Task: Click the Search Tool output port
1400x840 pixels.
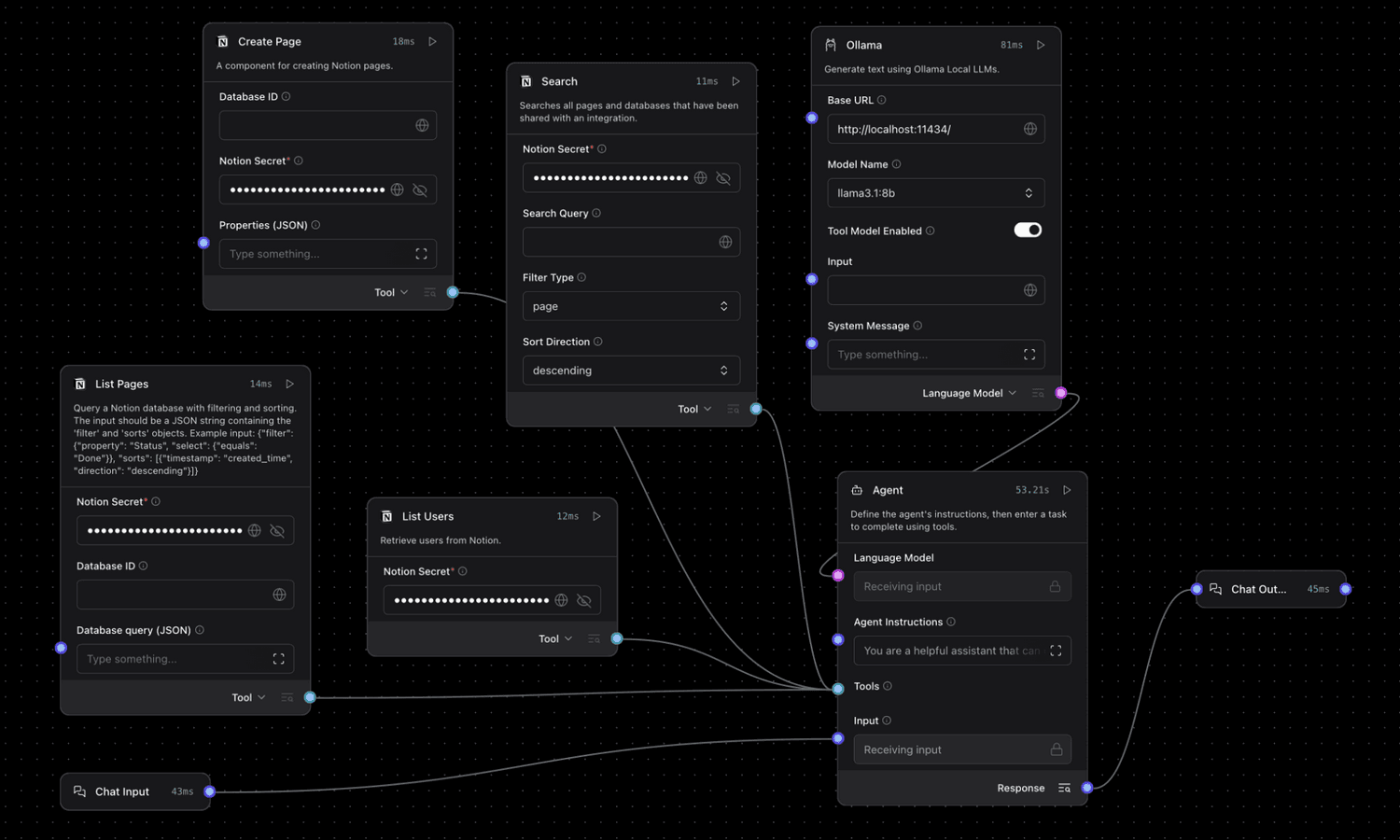Action: [756, 409]
